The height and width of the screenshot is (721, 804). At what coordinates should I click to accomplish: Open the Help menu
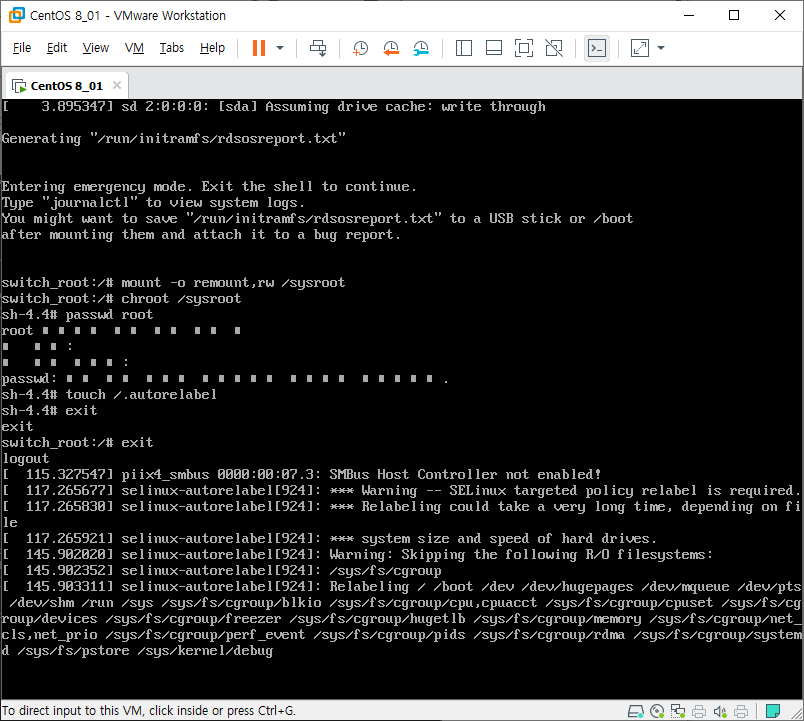coord(212,47)
